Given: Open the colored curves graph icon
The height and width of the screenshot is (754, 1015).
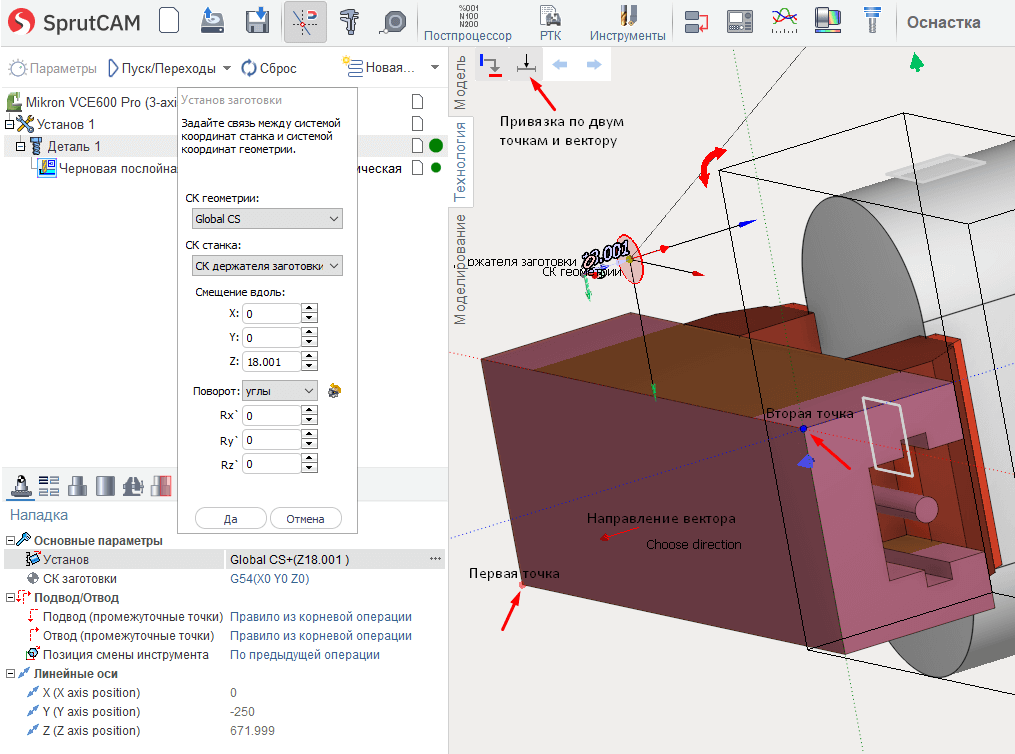Looking at the screenshot, I should pyautogui.click(x=785, y=21).
